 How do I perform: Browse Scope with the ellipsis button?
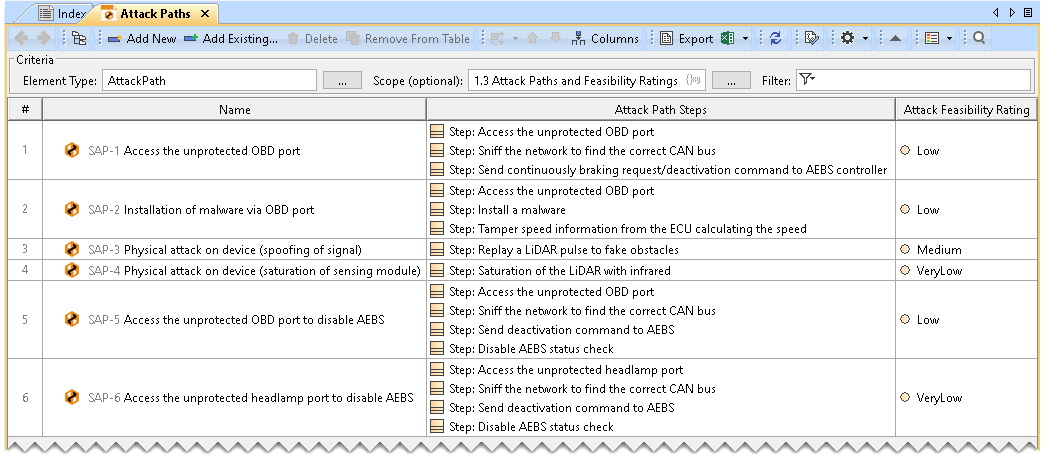click(x=731, y=81)
